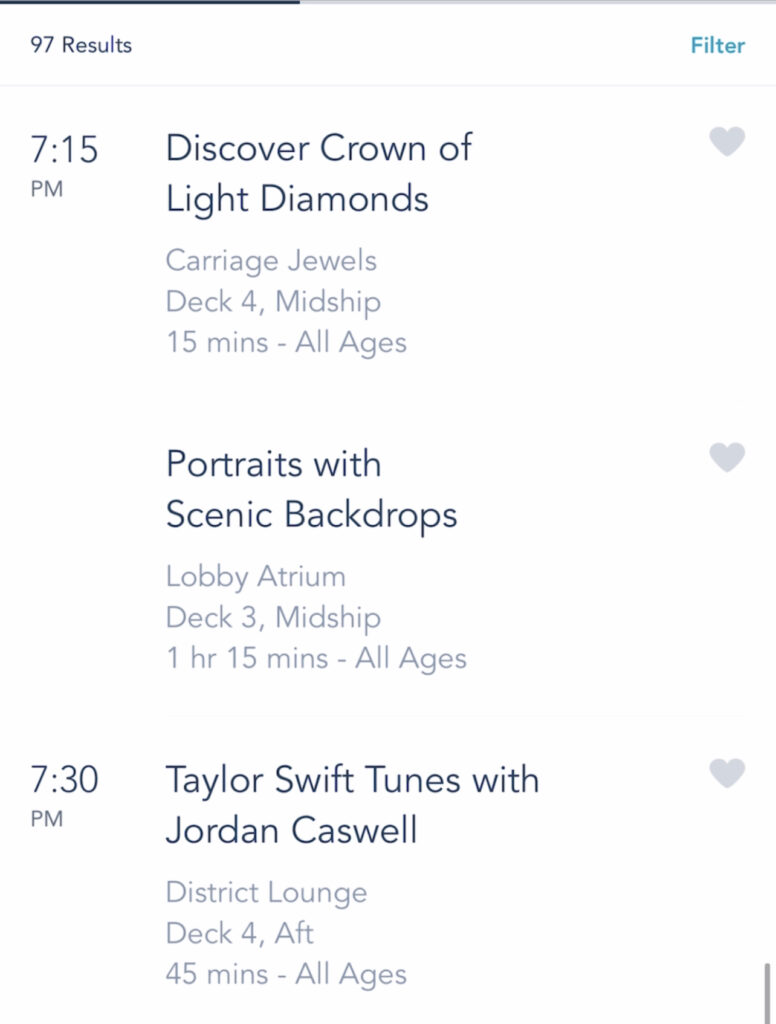Open Portraits with Scenic Backdrops event details
This screenshot has width=776, height=1024.
(312, 490)
